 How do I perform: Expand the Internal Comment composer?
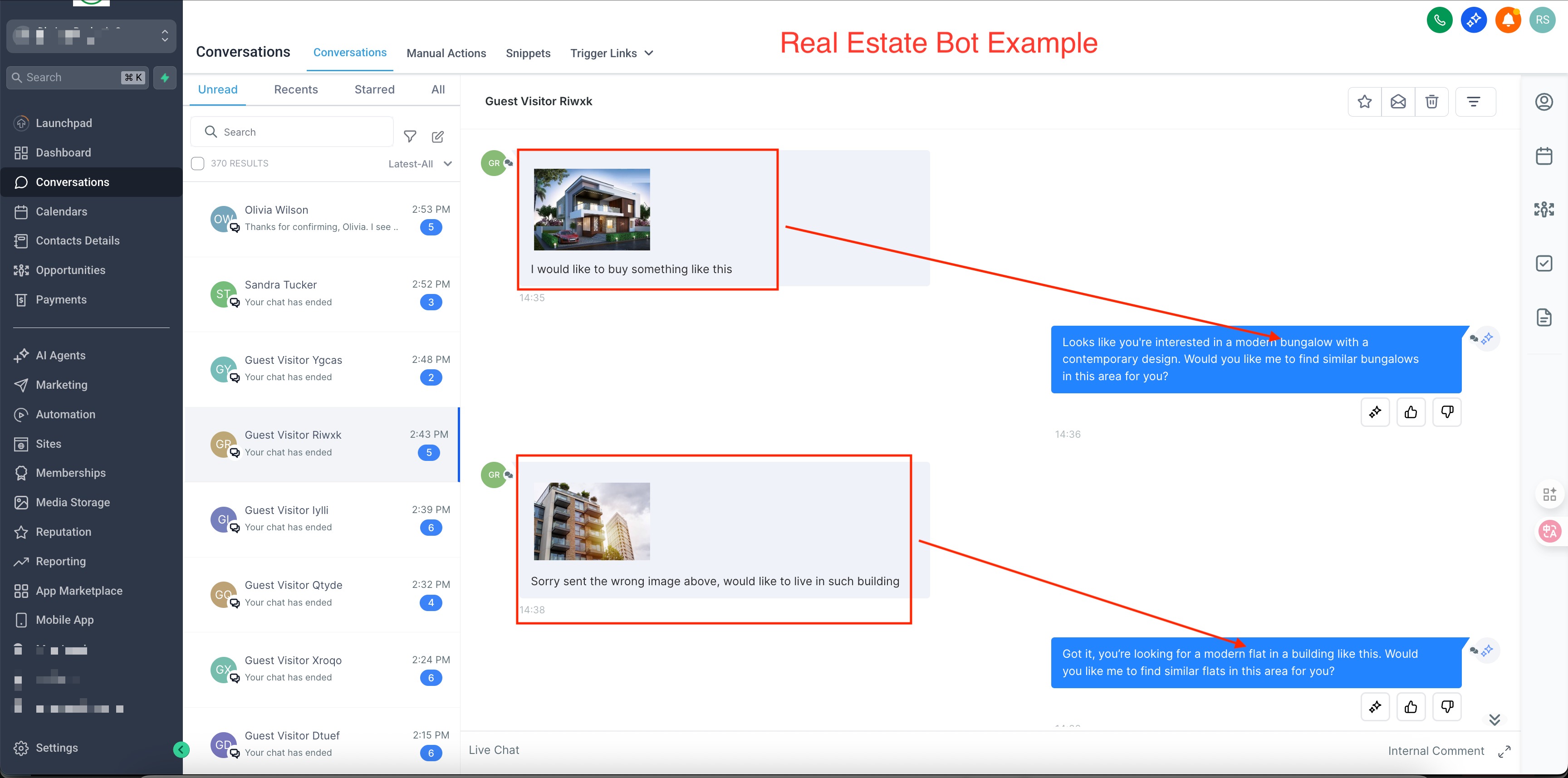point(1504,751)
